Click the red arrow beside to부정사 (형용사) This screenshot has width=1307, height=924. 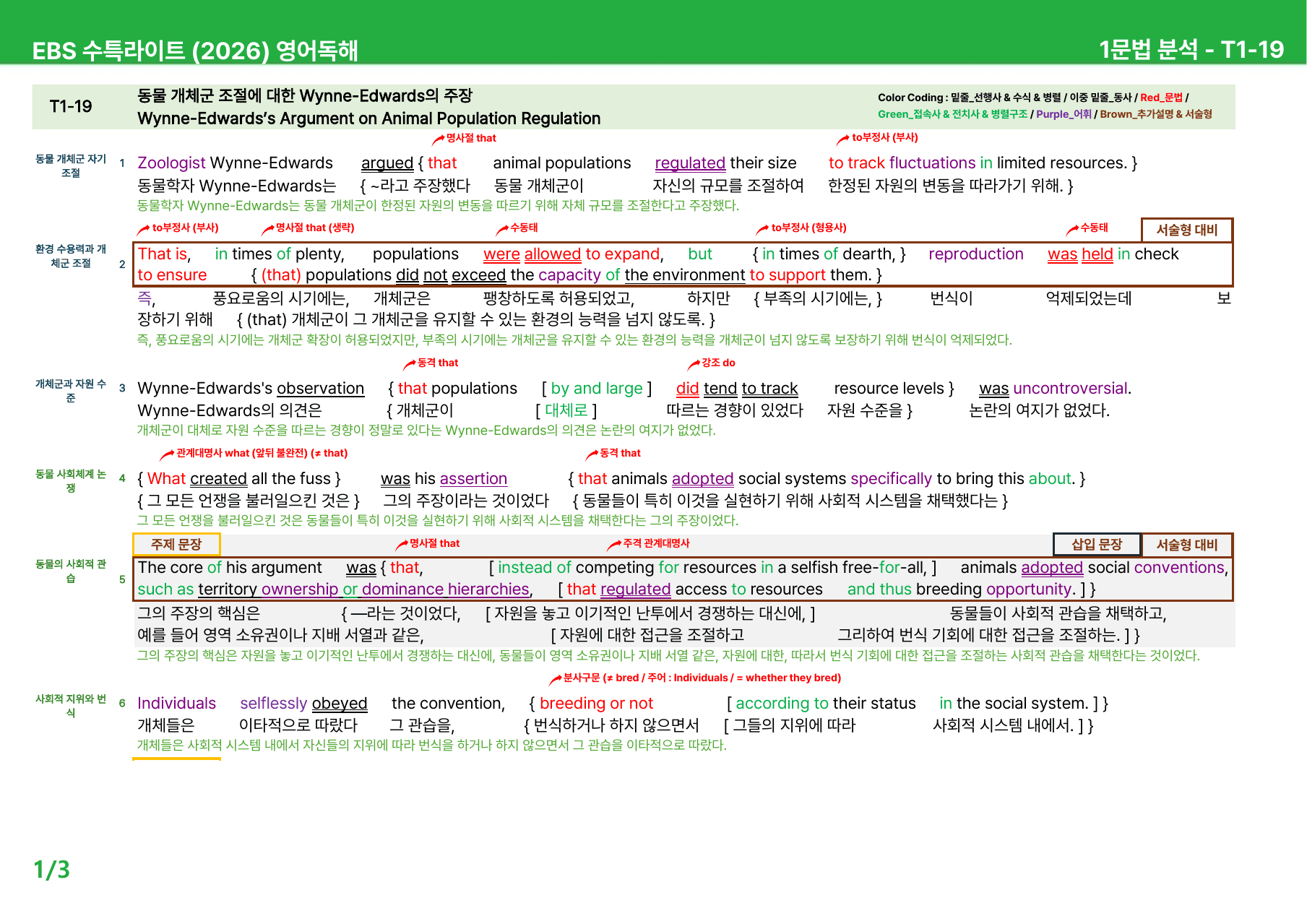coord(762,230)
